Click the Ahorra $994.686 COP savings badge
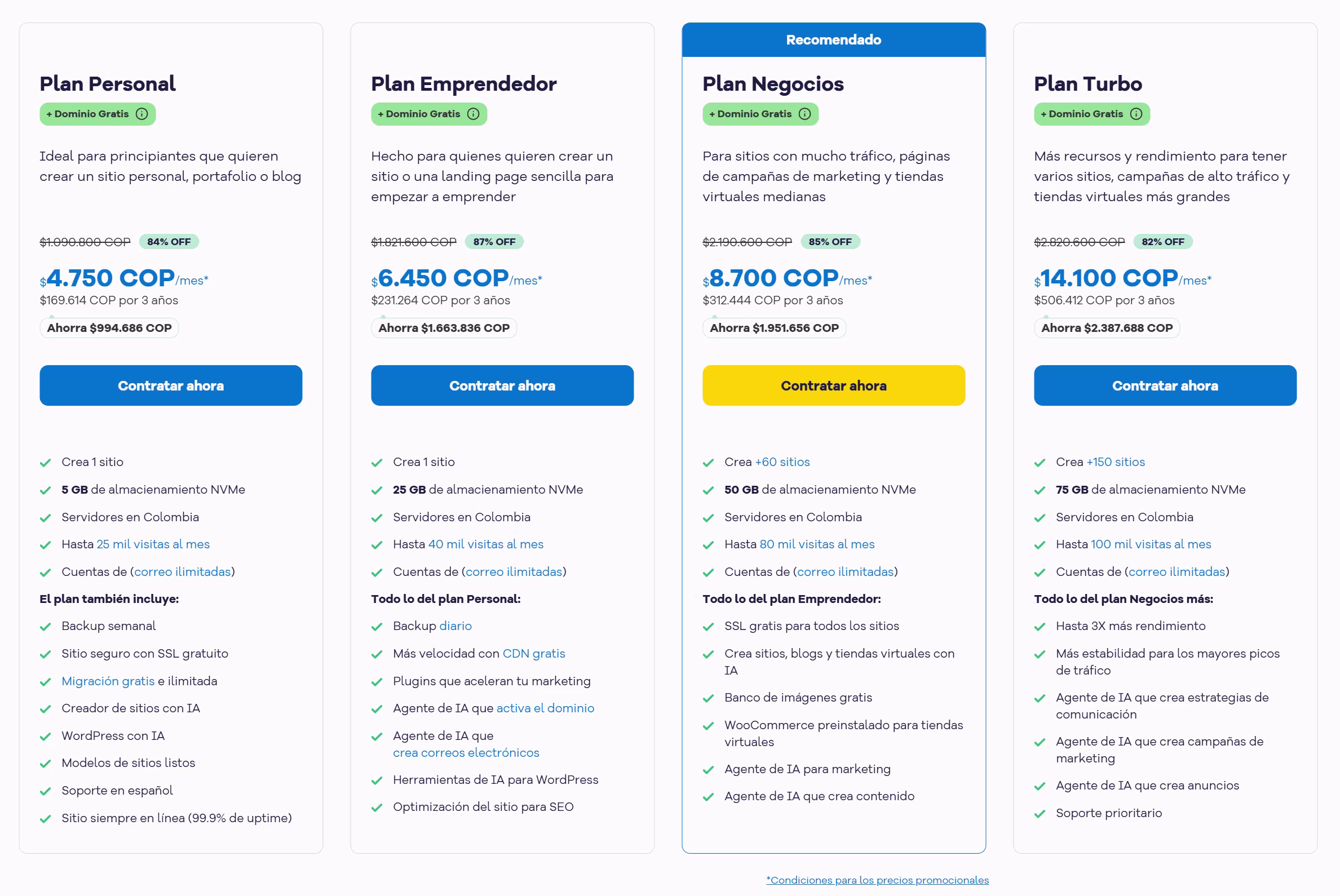Image resolution: width=1340 pixels, height=896 pixels. pyautogui.click(x=109, y=327)
